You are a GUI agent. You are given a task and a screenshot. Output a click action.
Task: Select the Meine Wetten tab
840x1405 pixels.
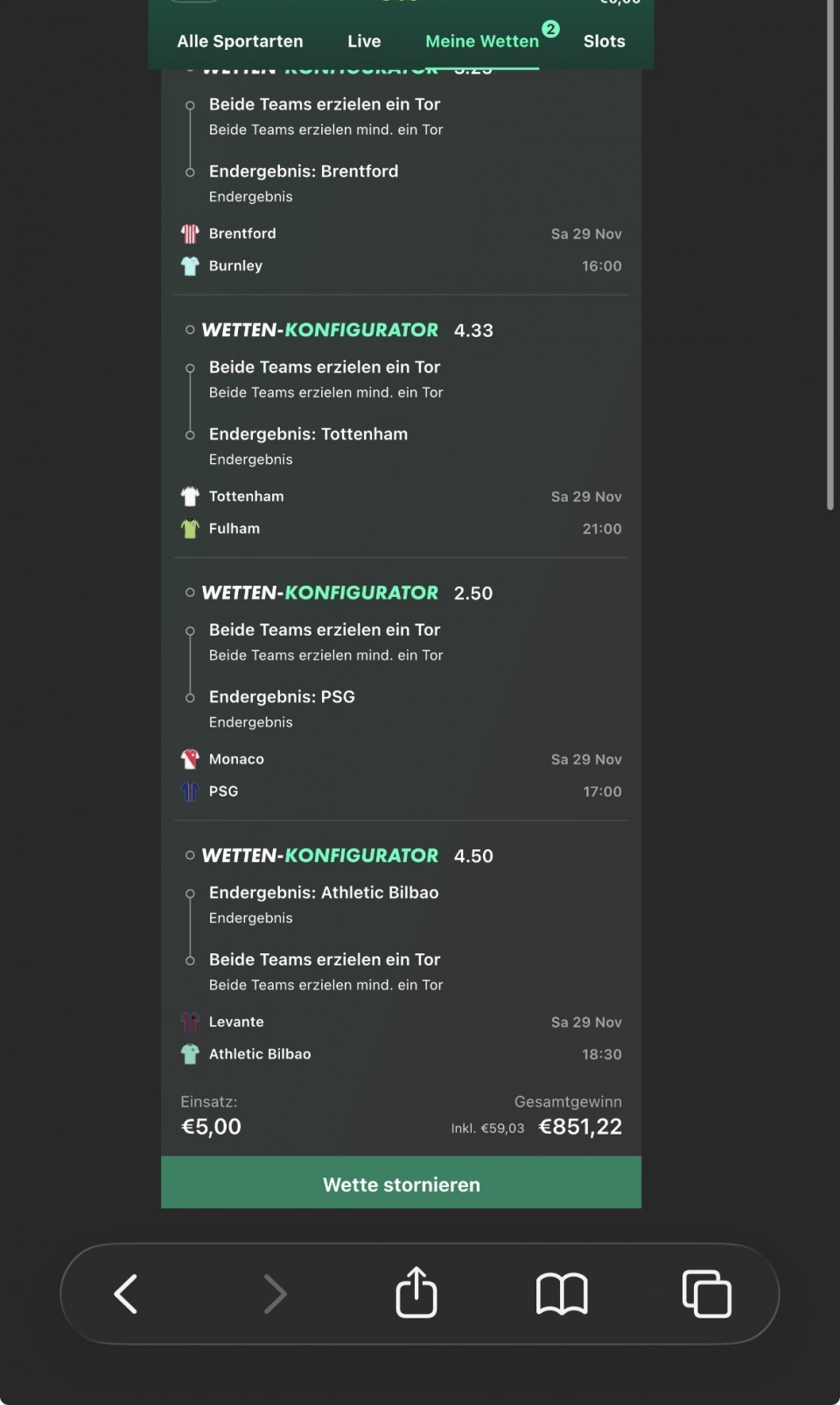482,41
